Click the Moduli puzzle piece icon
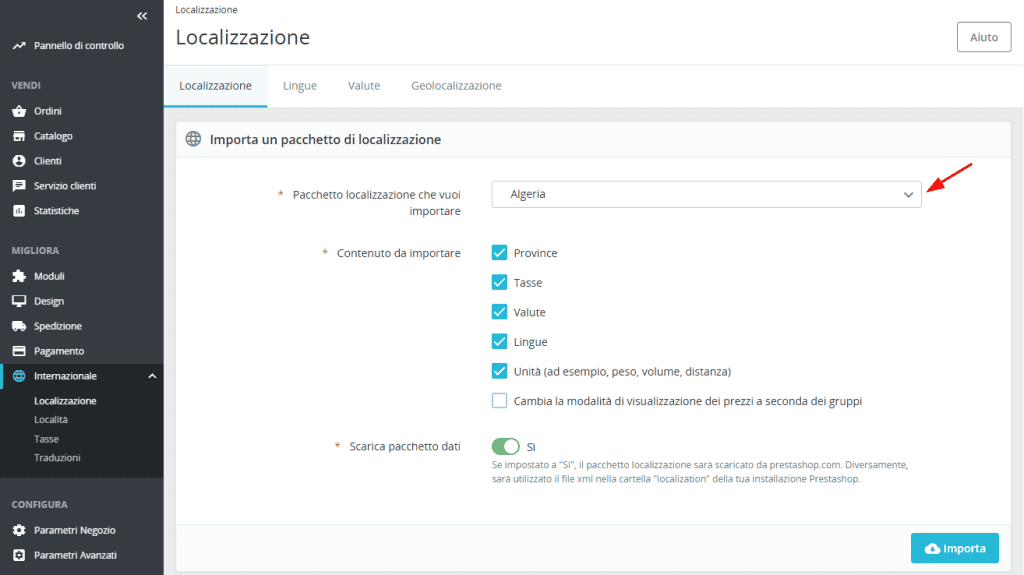 tap(19, 276)
